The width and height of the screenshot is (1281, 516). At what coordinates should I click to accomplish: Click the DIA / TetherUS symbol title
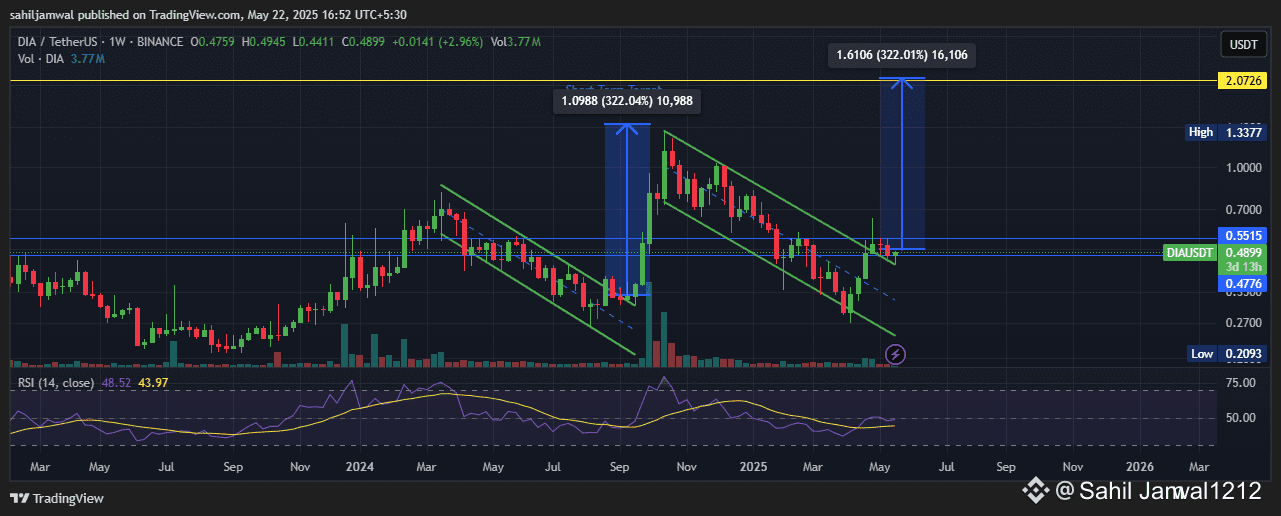[60, 42]
